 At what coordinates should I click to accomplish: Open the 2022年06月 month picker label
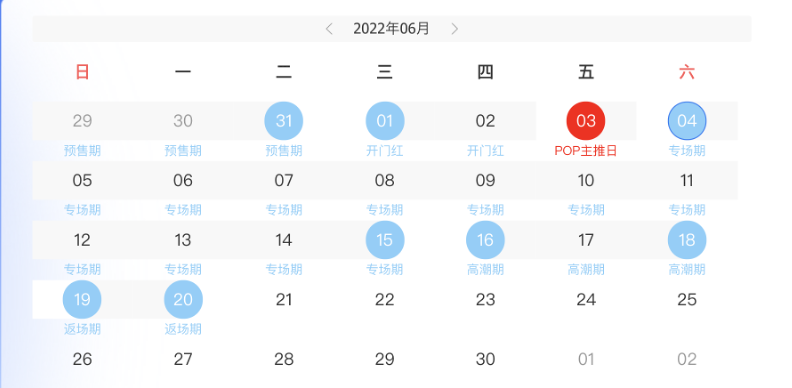[391, 29]
